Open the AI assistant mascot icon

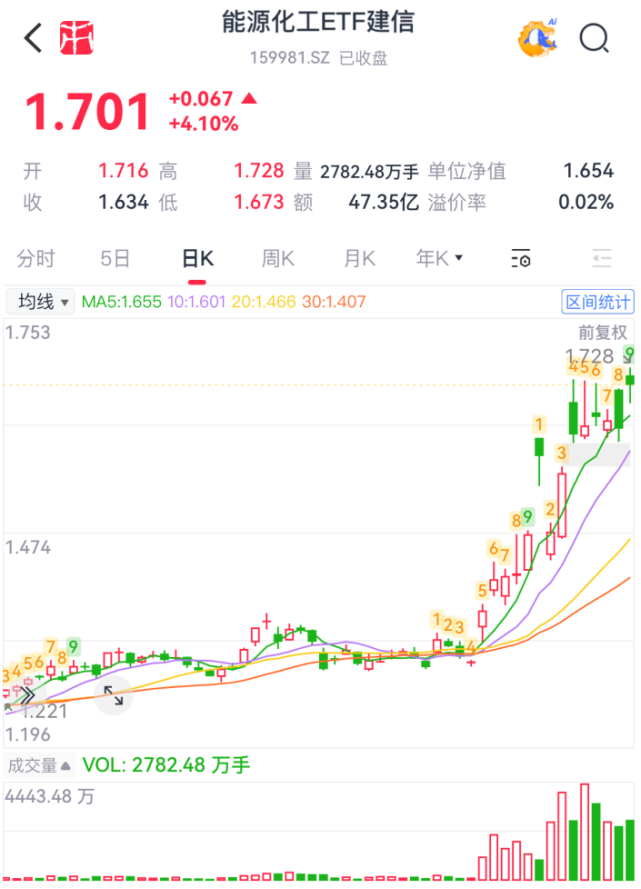[x=538, y=38]
